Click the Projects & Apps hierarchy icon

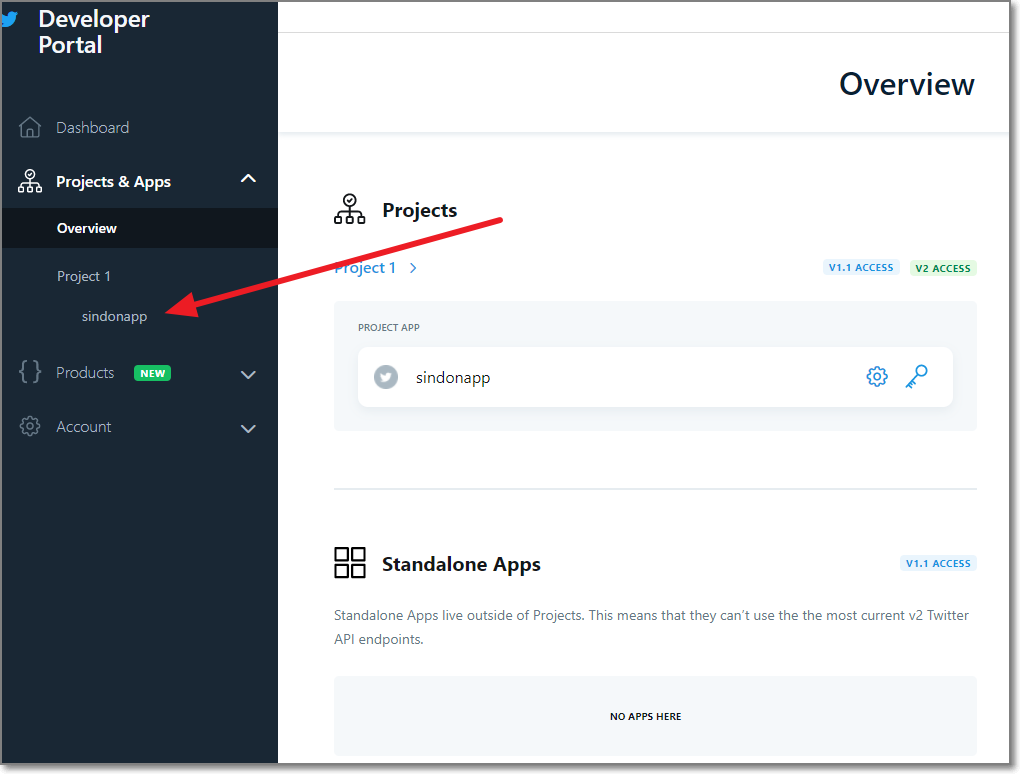coord(30,181)
